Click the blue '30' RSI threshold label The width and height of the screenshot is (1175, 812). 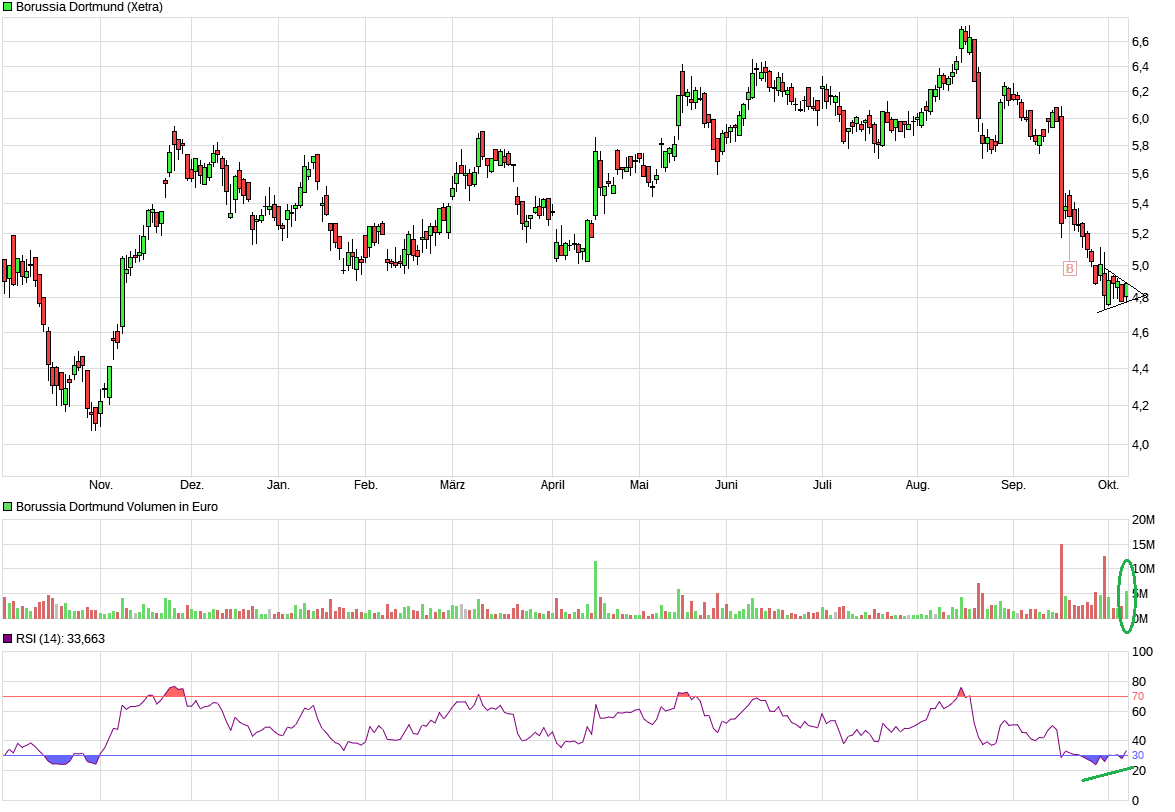click(x=1137, y=755)
